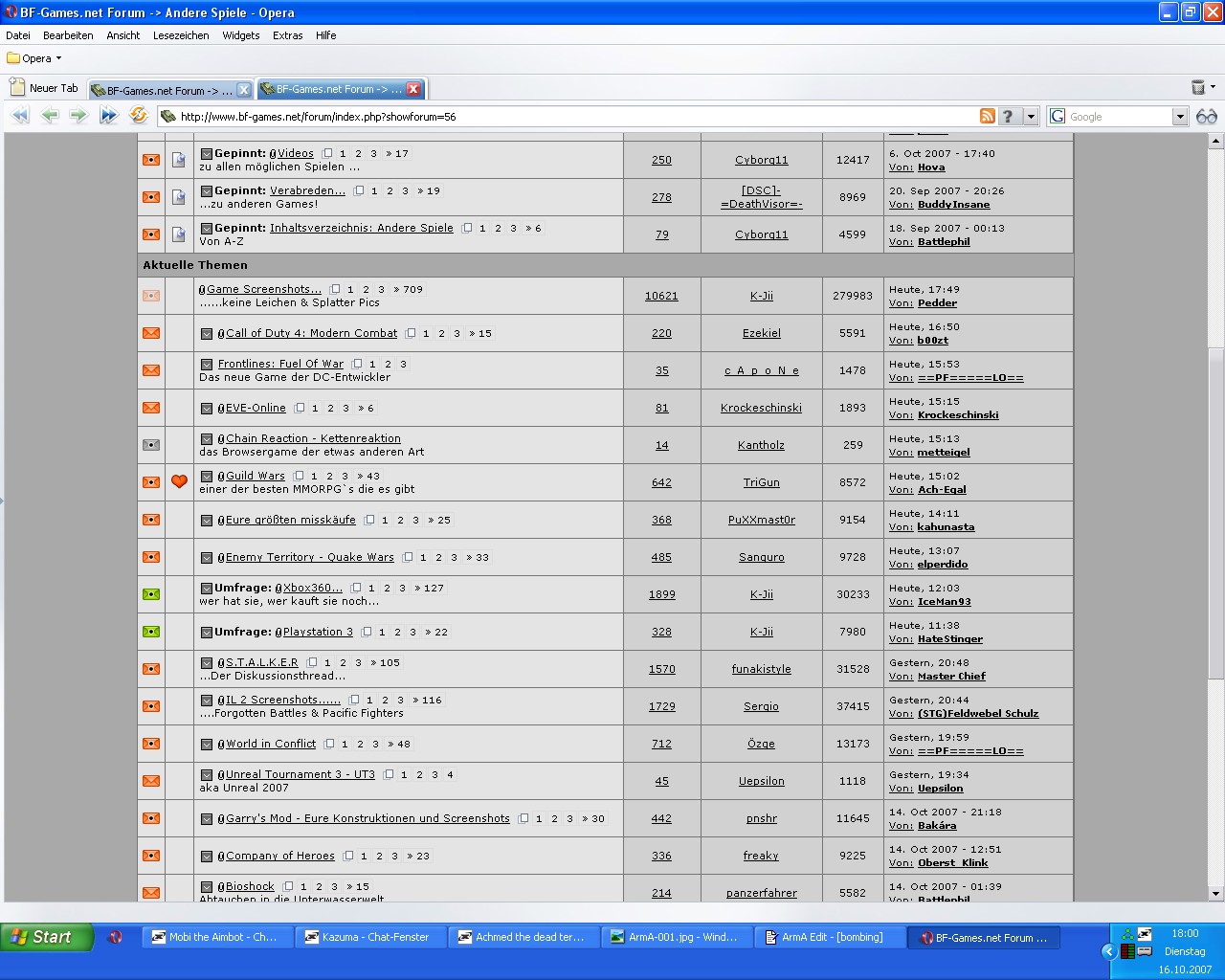Click the vertical scrollbar down arrow
1225x980 pixels.
tap(1216, 894)
